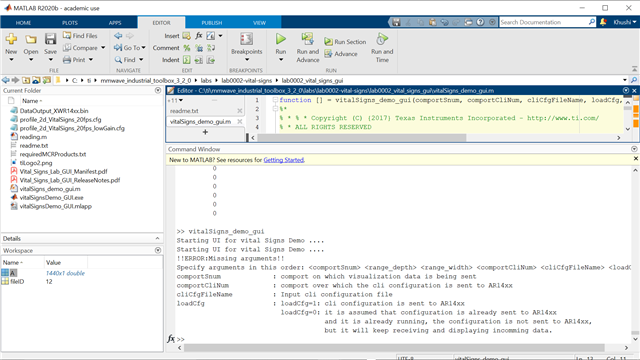Click the Comment percent icon
Image resolution: width=640 pixels, height=360 pixels.
(187, 48)
